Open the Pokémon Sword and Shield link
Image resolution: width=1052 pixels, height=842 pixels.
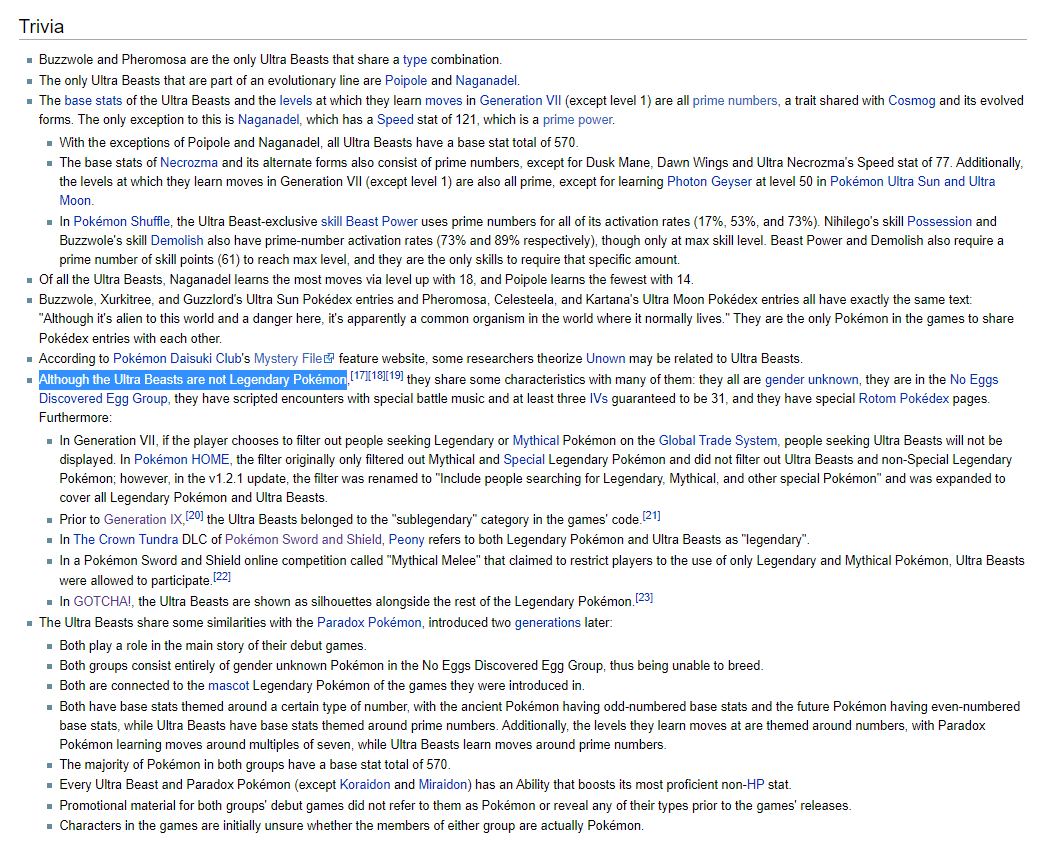pos(303,539)
